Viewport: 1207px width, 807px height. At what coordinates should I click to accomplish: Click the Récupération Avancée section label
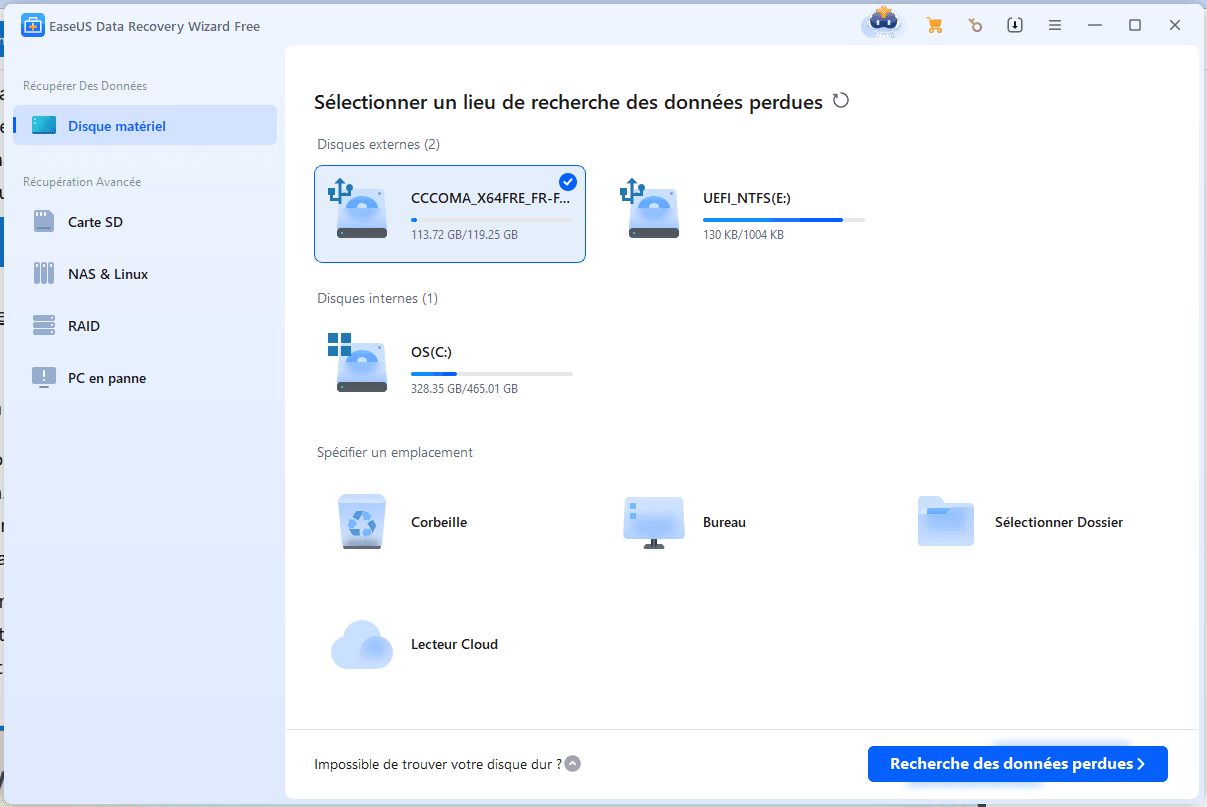tap(82, 182)
